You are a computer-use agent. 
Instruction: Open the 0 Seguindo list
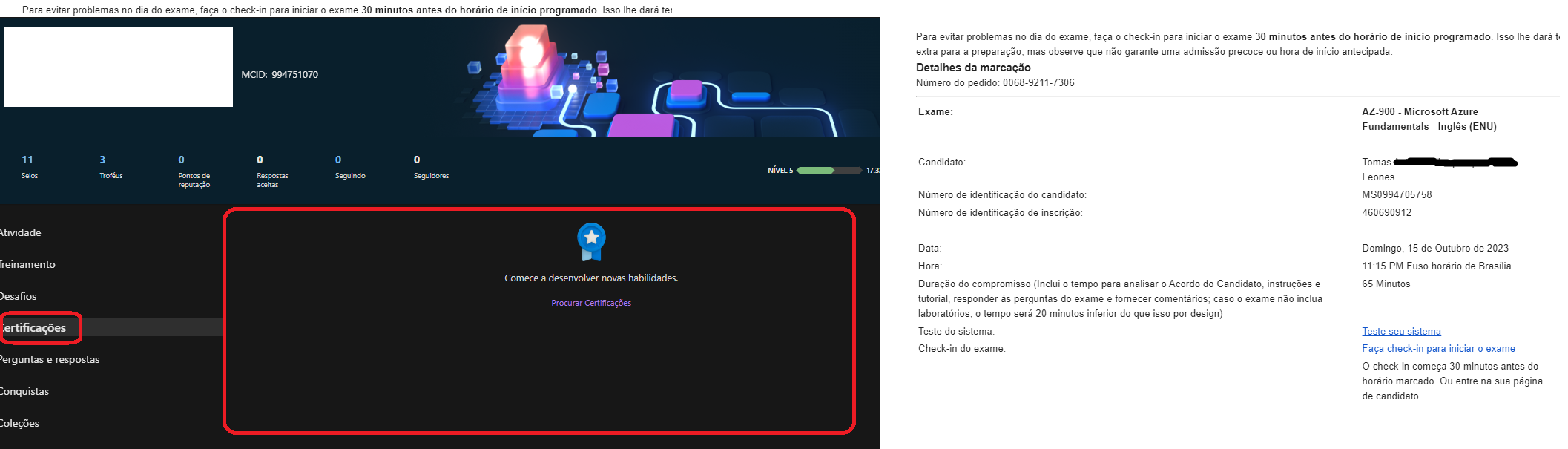(350, 167)
